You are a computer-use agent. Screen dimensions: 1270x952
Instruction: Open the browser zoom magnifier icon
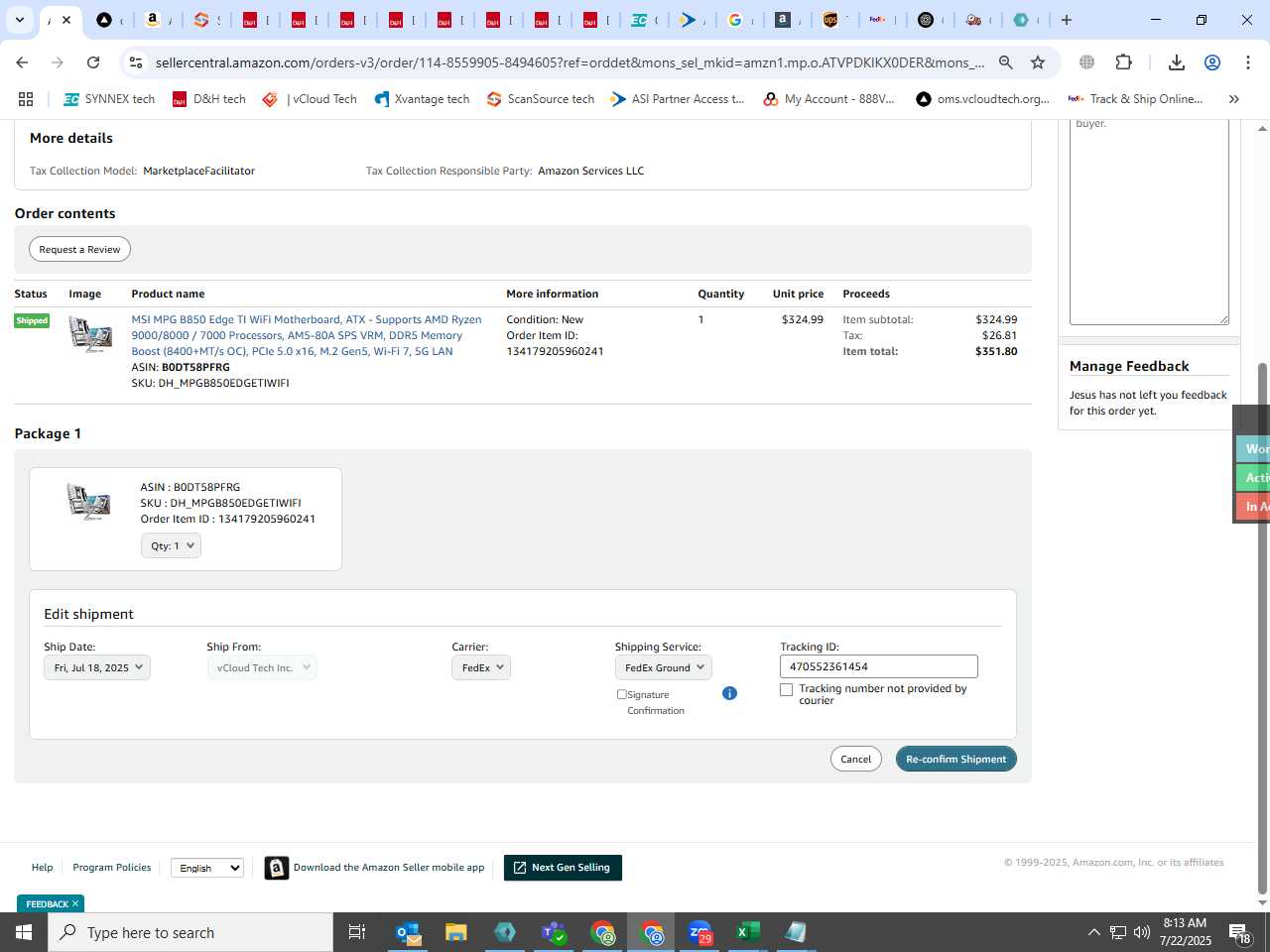(1006, 62)
